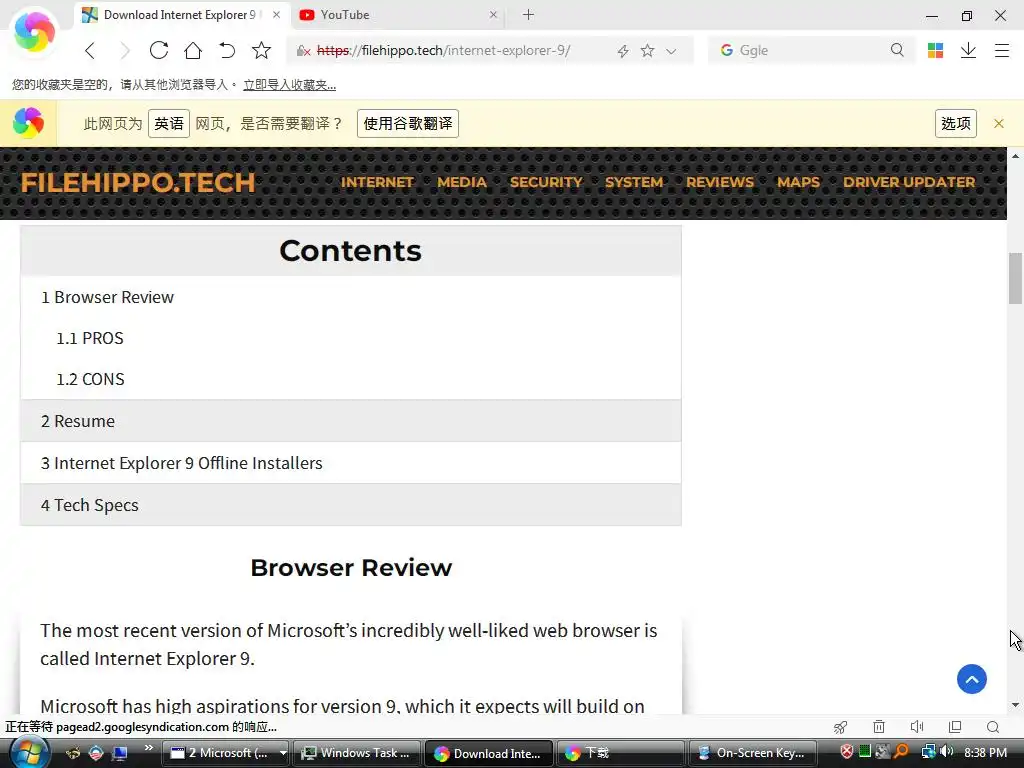Viewport: 1024px width, 768px height.
Task: Click into the Google search box
Action: click(x=810, y=50)
